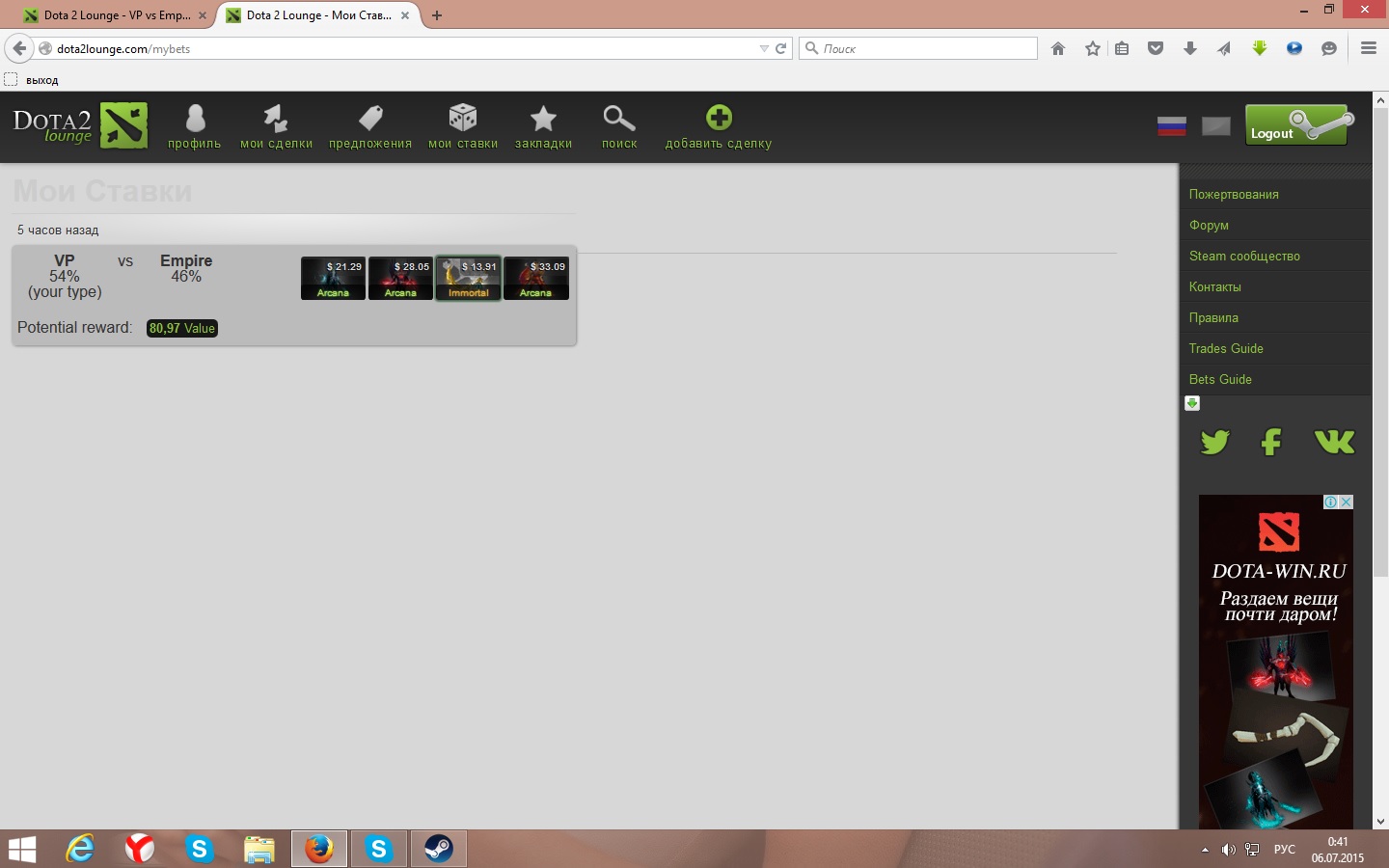Screen dimensions: 1389x868
Task: Open the профиль (profile) page icon
Action: click(195, 119)
